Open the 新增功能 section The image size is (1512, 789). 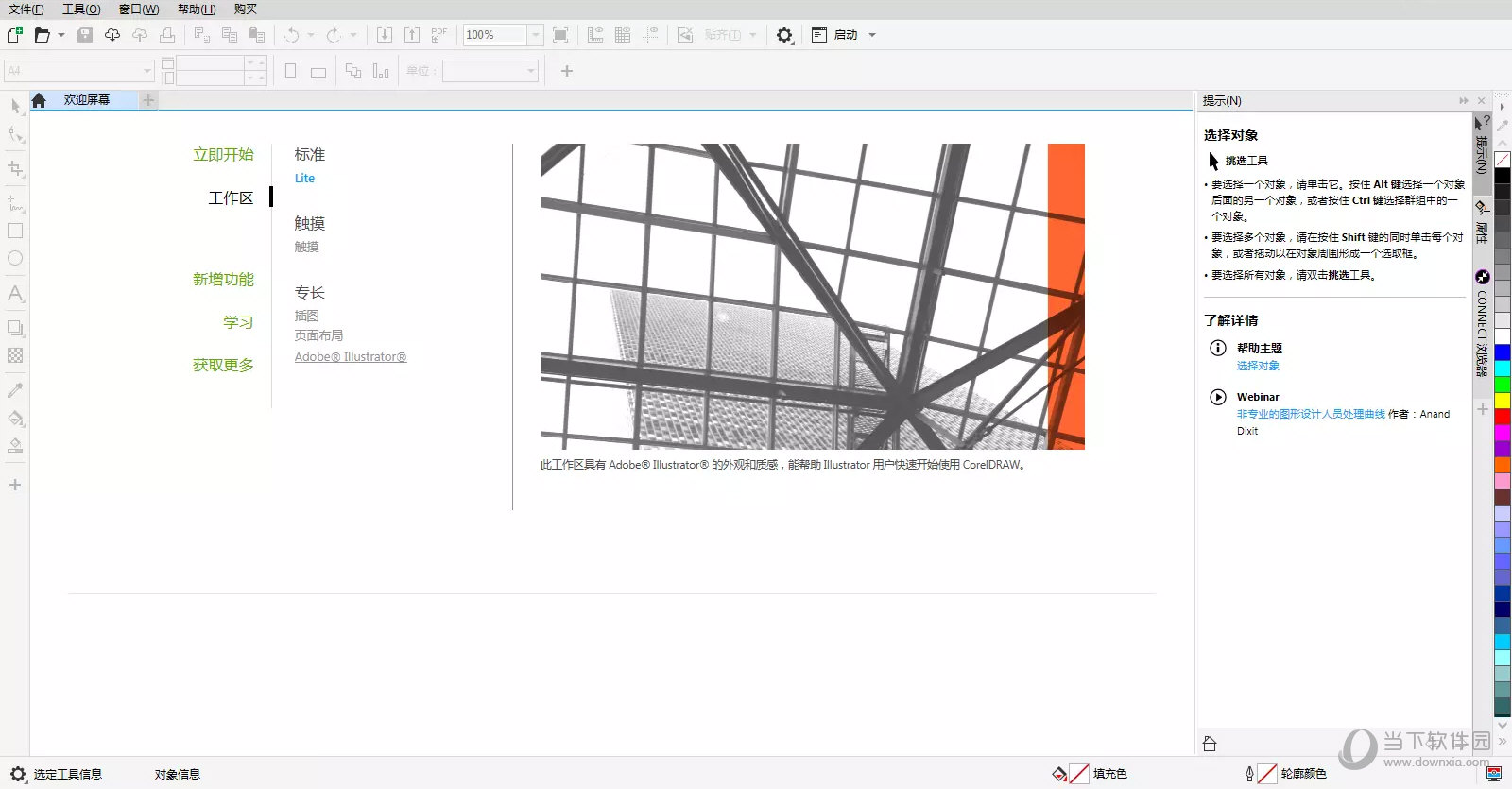tap(223, 279)
